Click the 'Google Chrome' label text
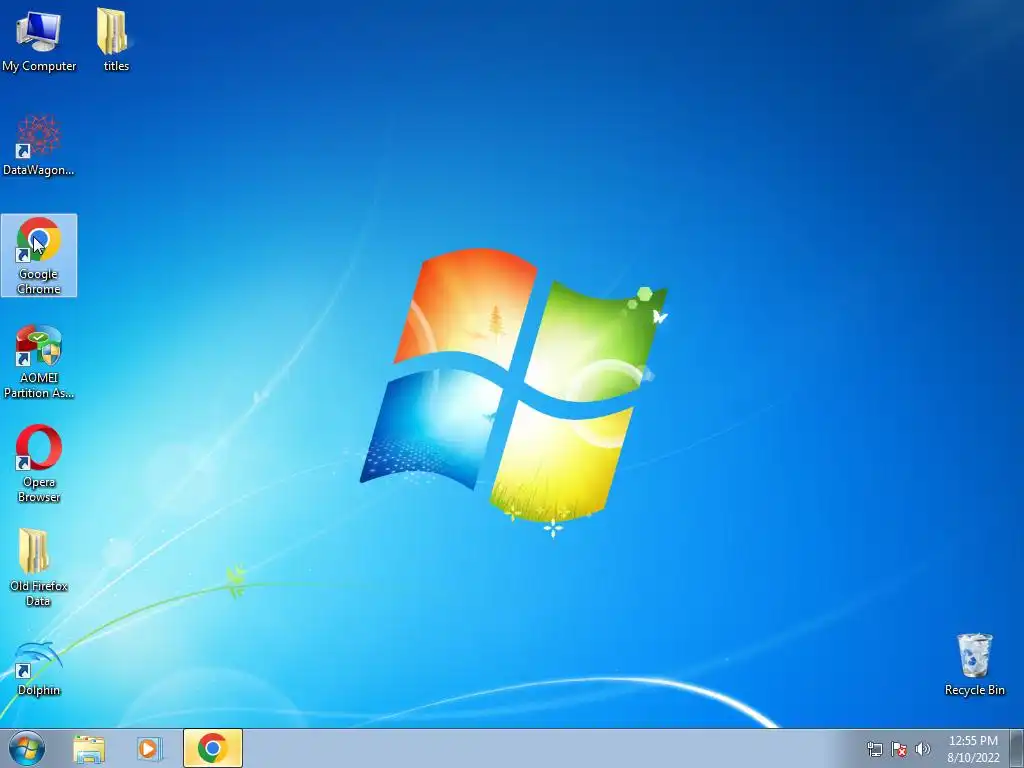1024x768 pixels. click(39, 281)
